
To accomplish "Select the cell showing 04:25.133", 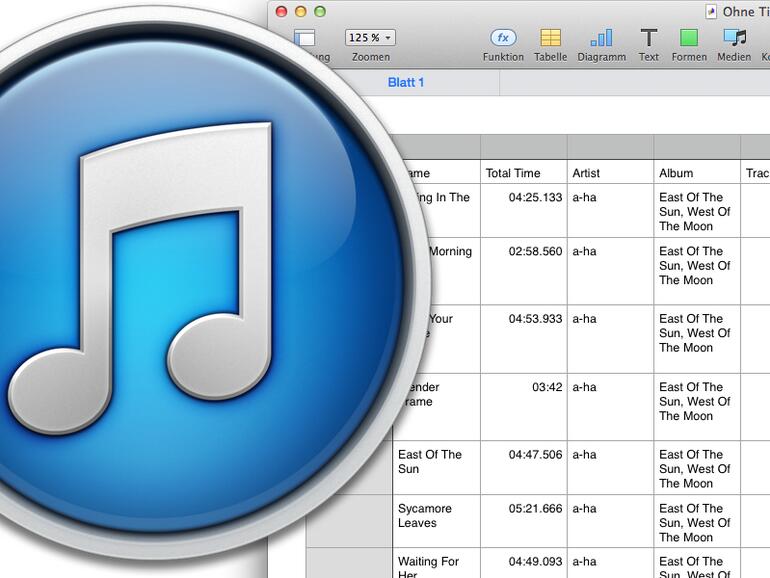I will (x=524, y=211).
